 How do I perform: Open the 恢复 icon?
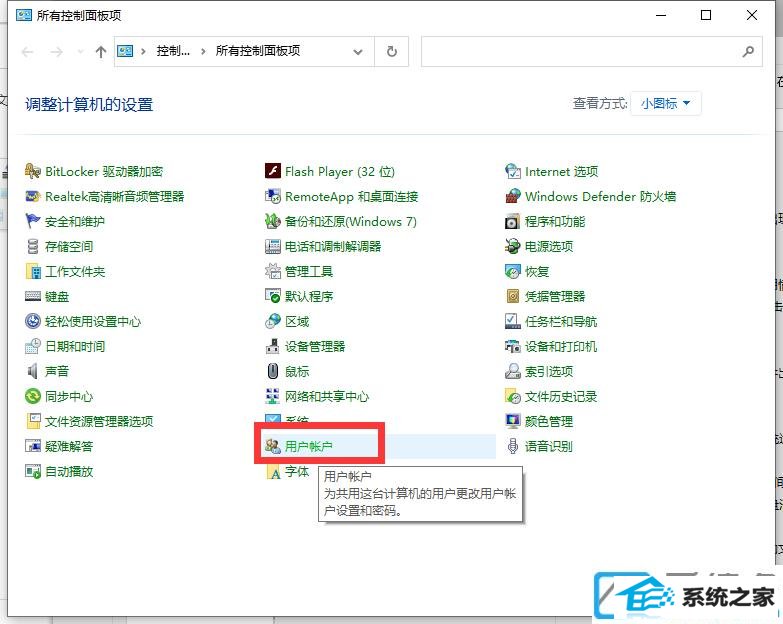[513, 271]
